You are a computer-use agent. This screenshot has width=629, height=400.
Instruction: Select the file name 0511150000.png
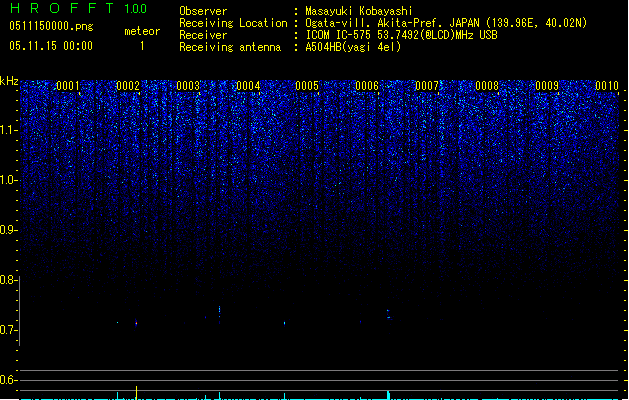coord(51,26)
